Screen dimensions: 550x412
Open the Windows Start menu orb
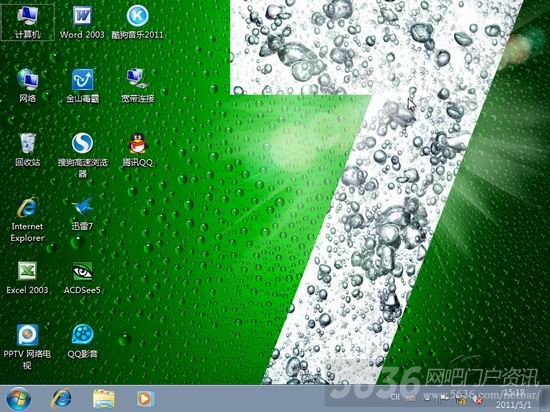click(x=18, y=399)
